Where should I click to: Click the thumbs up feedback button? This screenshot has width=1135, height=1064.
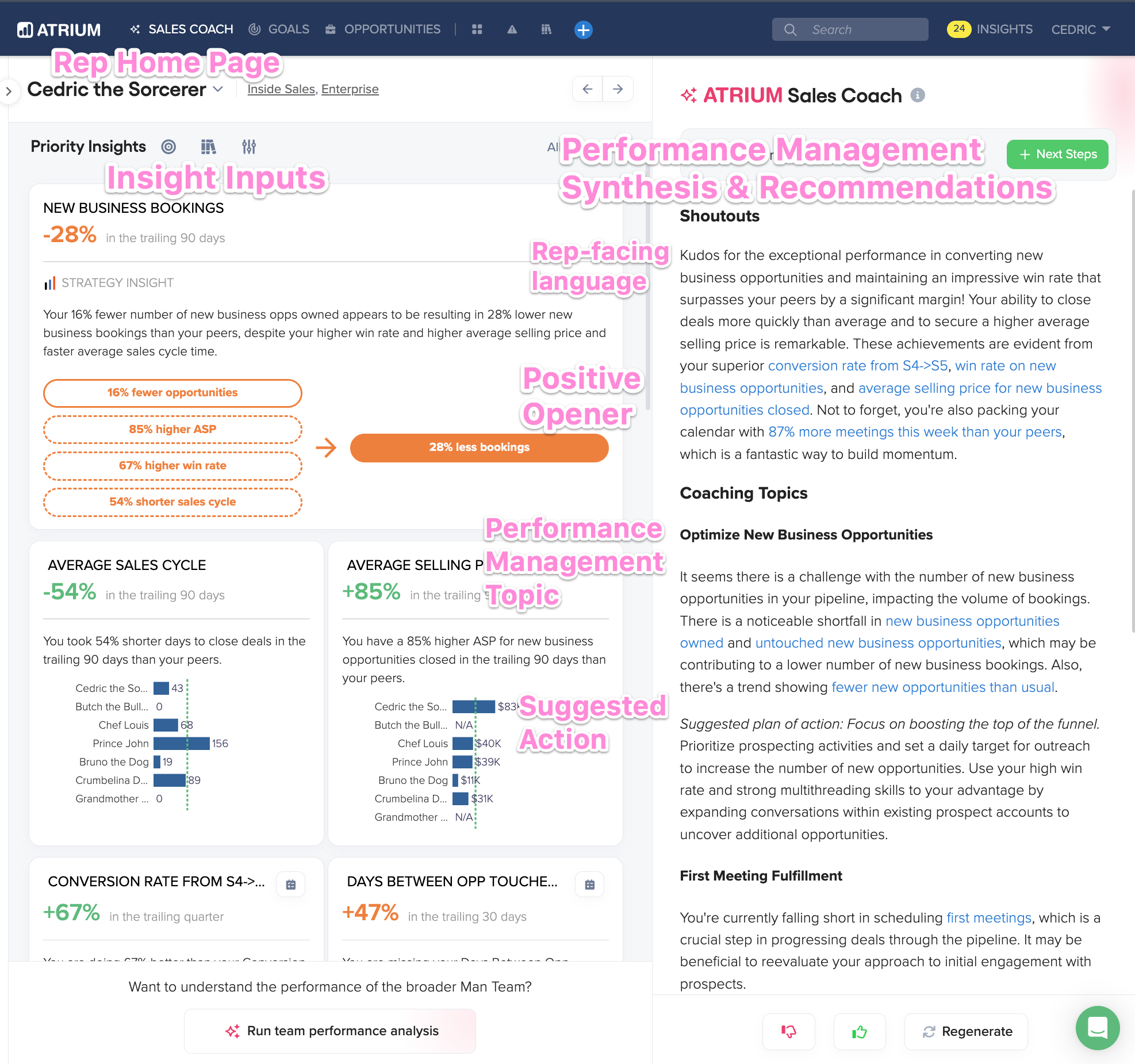(x=860, y=1032)
